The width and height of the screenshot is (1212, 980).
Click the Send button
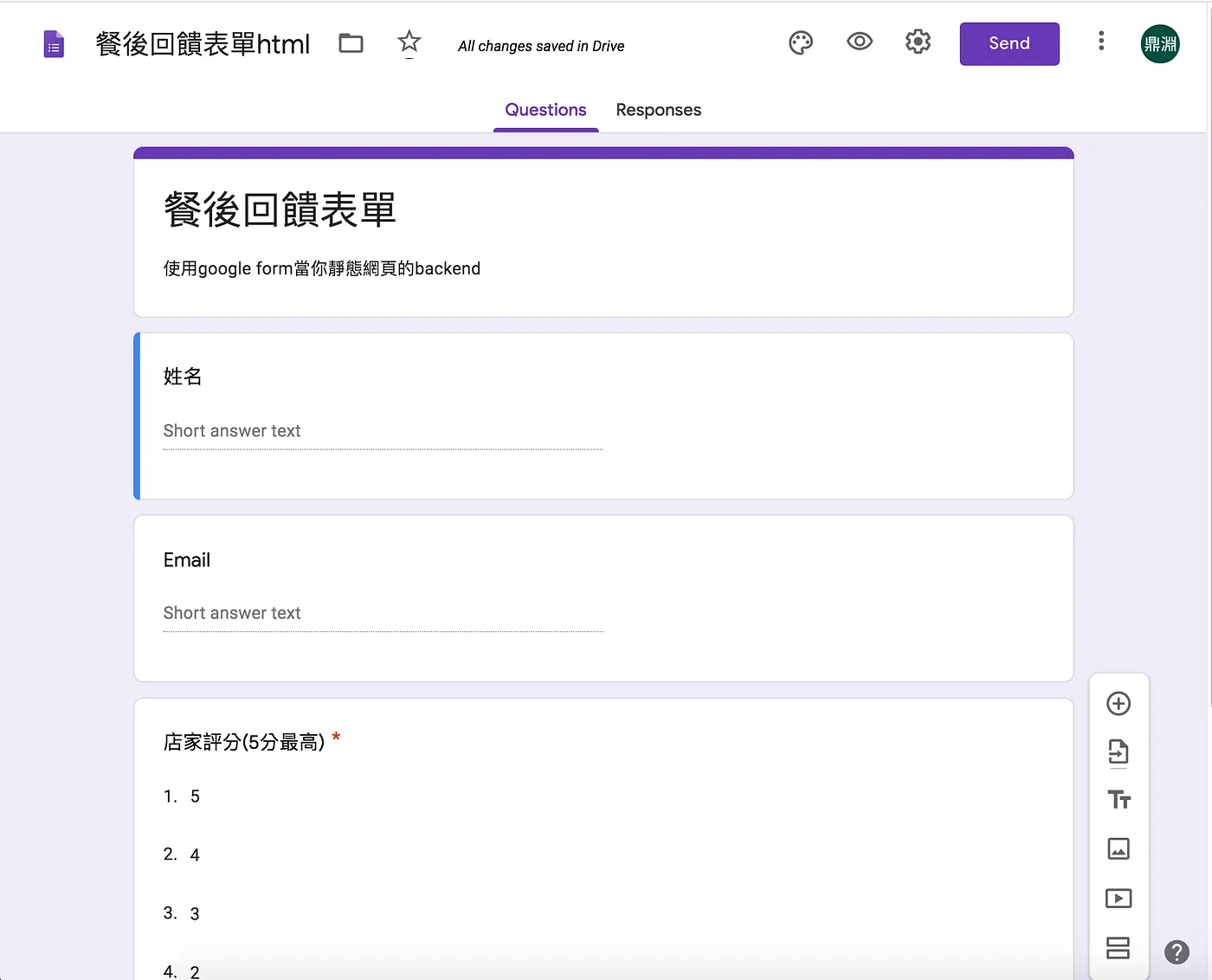pyautogui.click(x=1009, y=44)
